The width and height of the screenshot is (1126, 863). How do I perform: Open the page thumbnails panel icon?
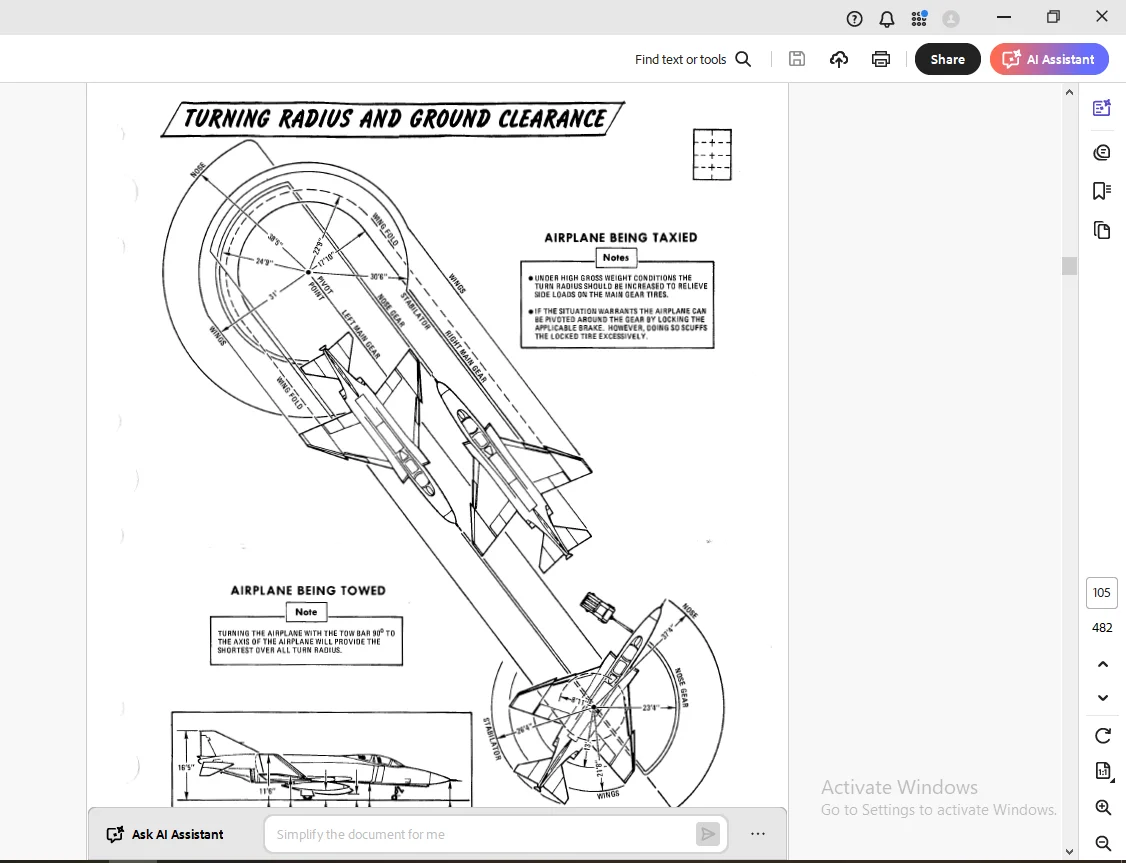(1102, 230)
